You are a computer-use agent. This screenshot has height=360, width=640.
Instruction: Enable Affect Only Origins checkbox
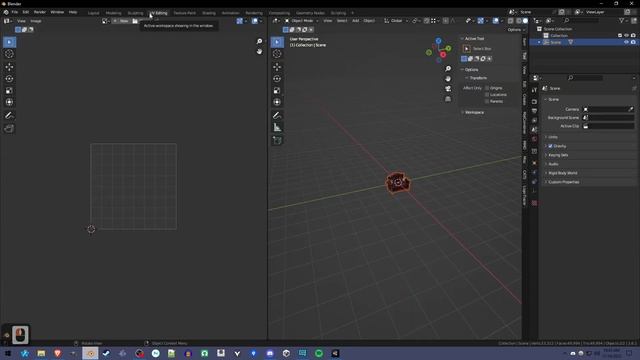click(x=487, y=88)
